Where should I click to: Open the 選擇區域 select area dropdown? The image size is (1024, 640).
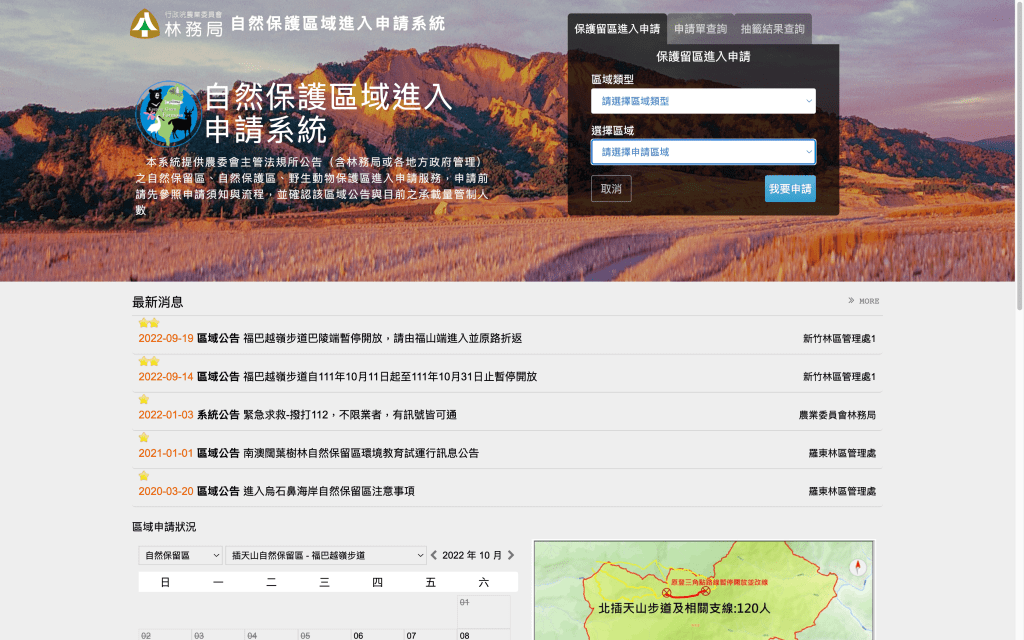click(703, 152)
